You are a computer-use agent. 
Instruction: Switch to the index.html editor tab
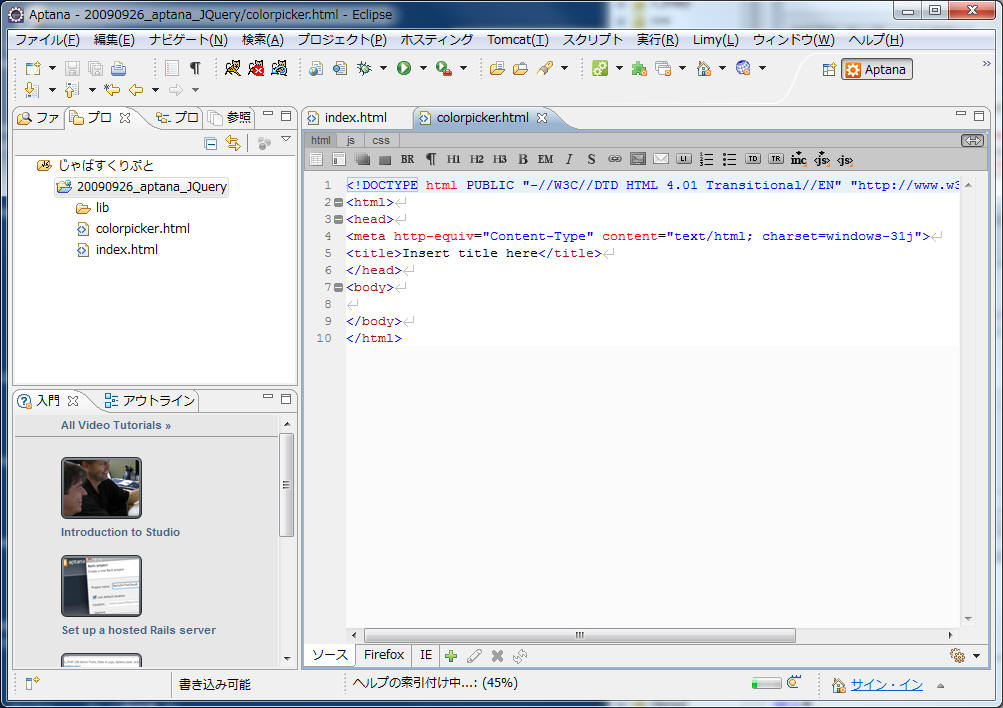point(355,118)
